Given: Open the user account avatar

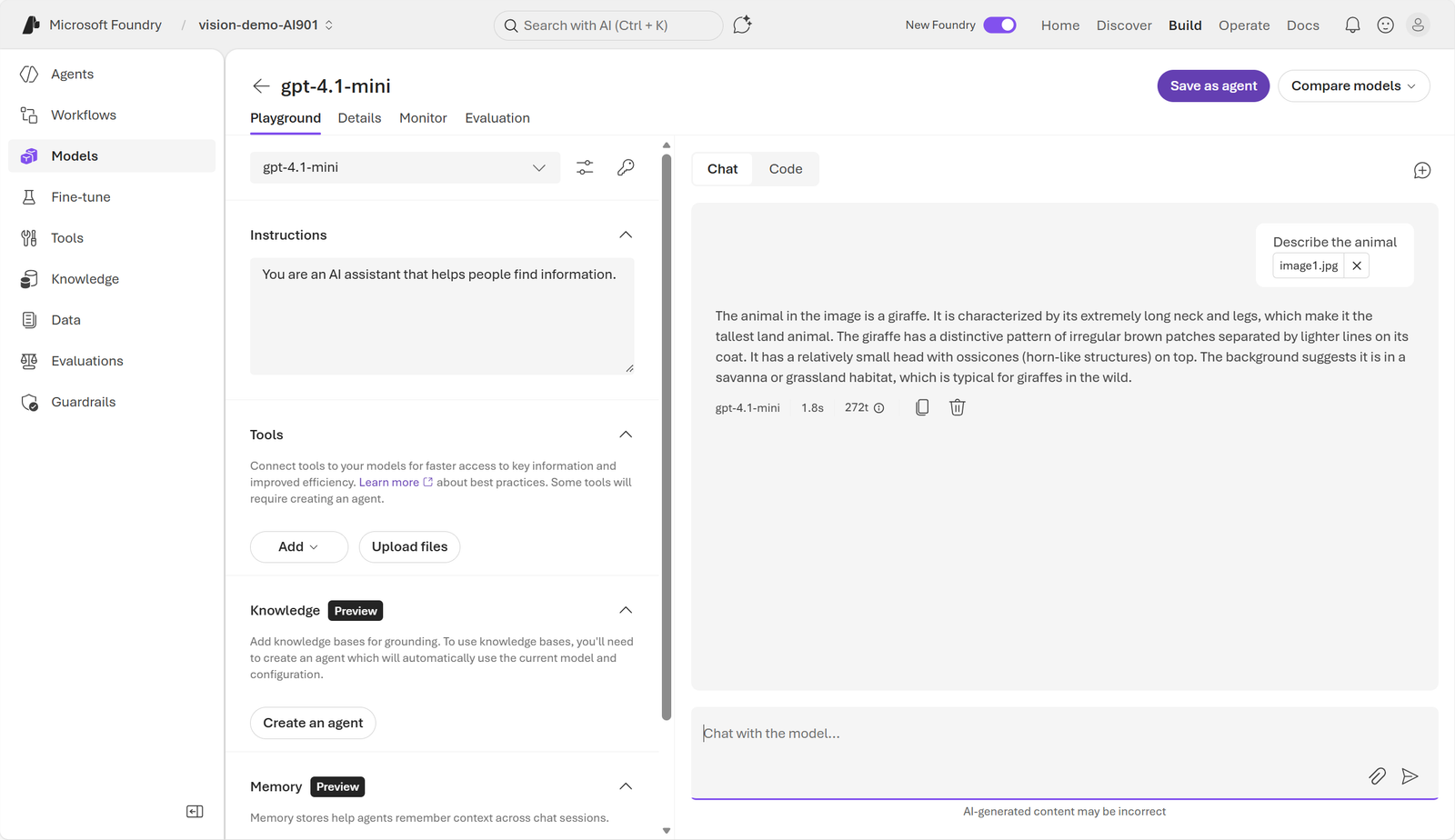Looking at the screenshot, I should [x=1418, y=25].
